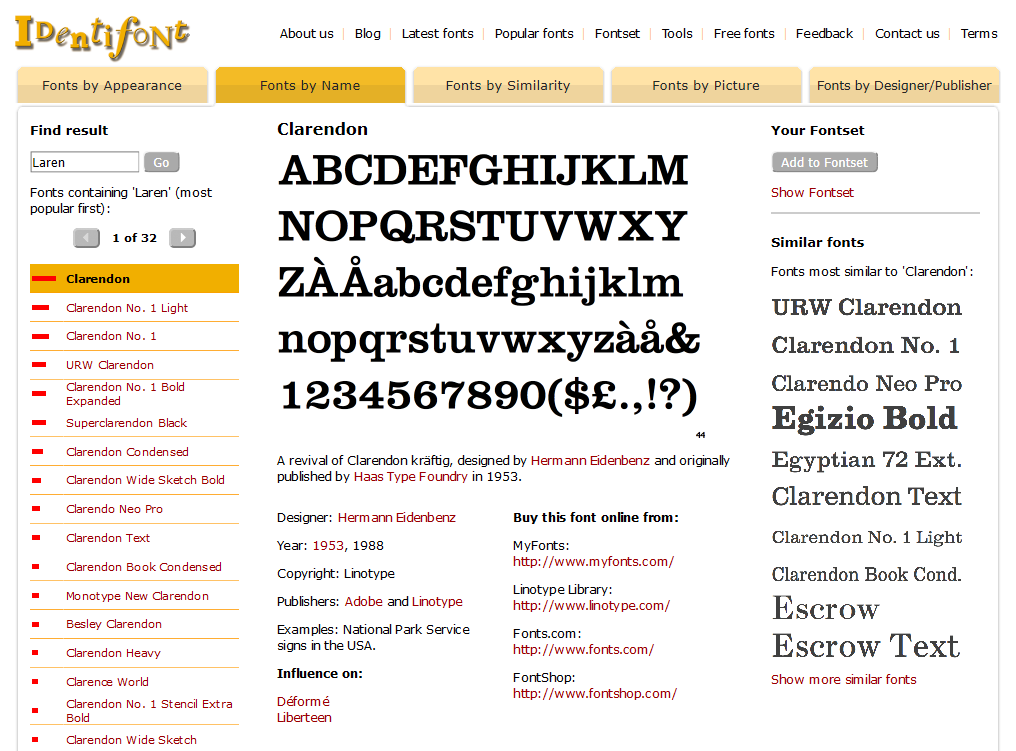Open Clarendon Text similar font sample

point(866,496)
